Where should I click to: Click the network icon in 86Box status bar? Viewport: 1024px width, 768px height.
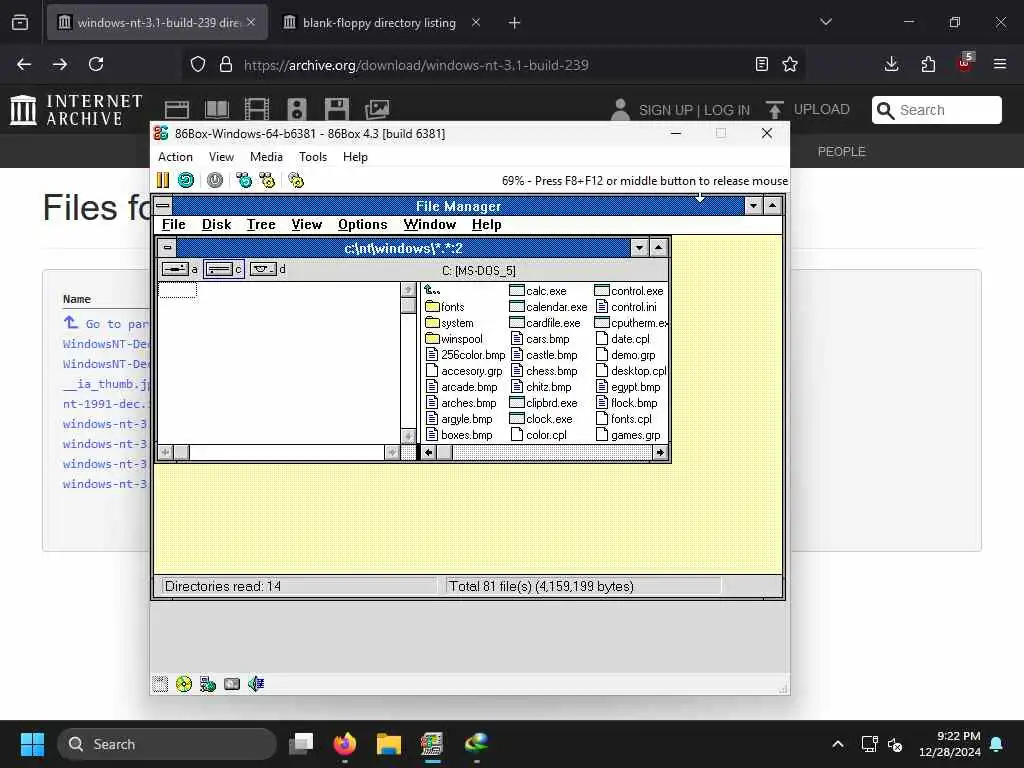tap(208, 684)
